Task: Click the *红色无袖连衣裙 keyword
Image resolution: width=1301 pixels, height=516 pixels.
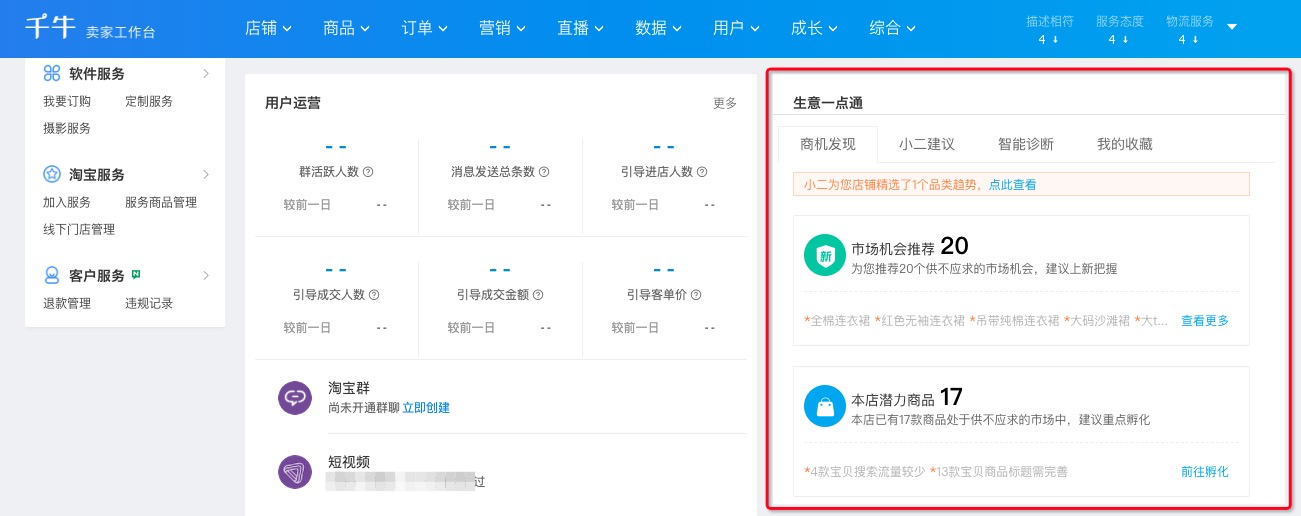Action: tap(920, 321)
